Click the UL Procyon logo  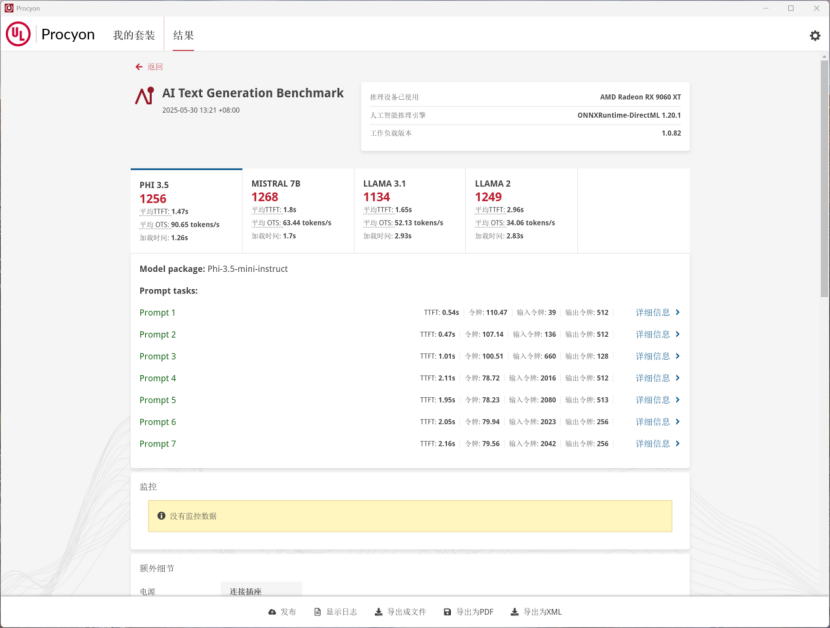point(50,34)
